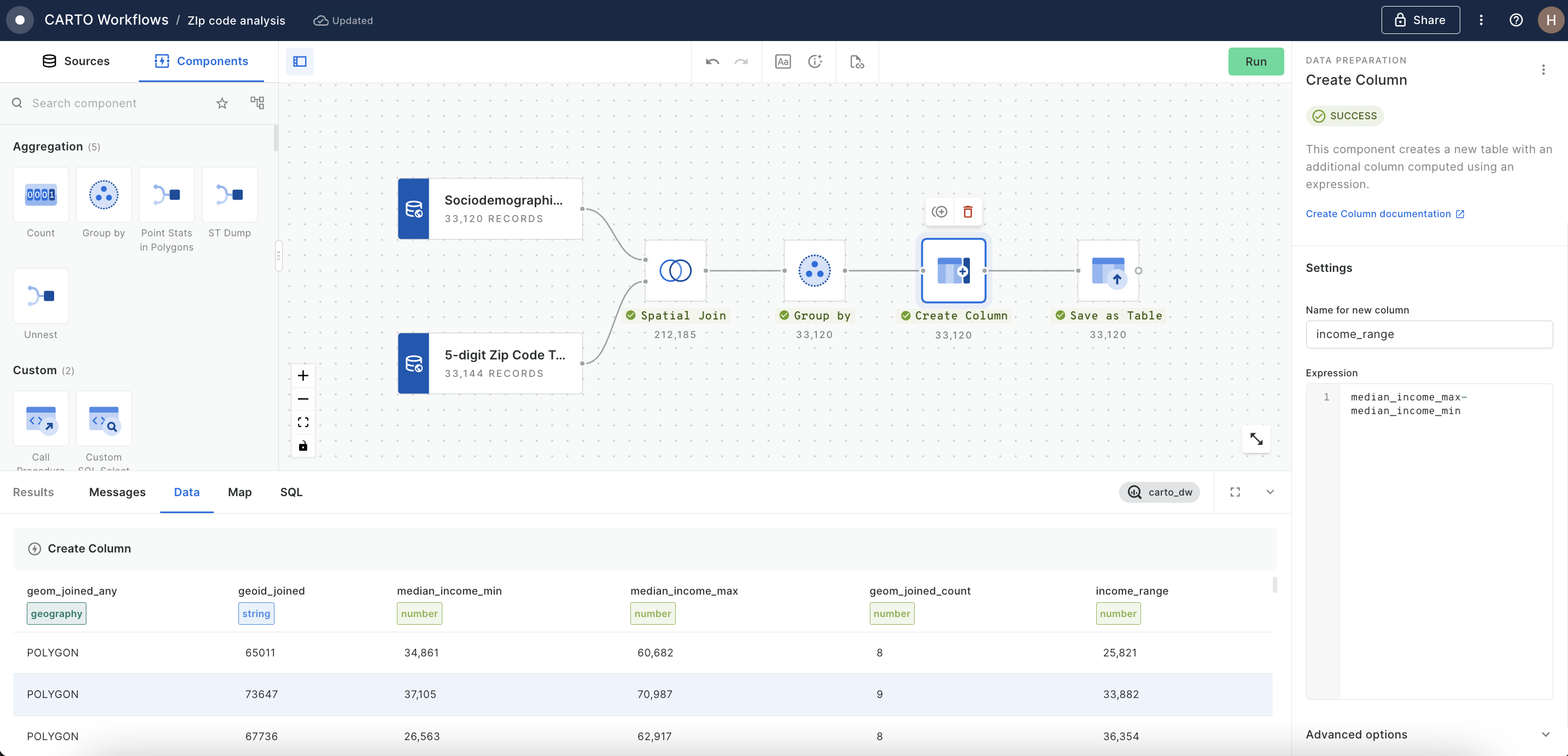1568x756 pixels.
Task: Select the ST Dump component
Action: click(x=230, y=195)
